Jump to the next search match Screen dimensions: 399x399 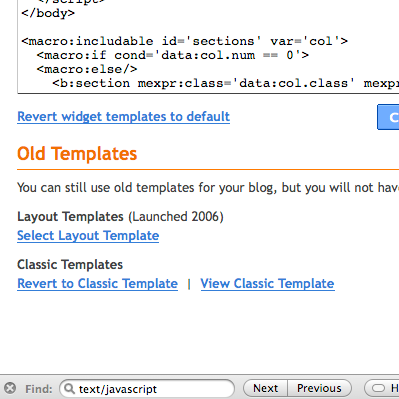click(265, 388)
